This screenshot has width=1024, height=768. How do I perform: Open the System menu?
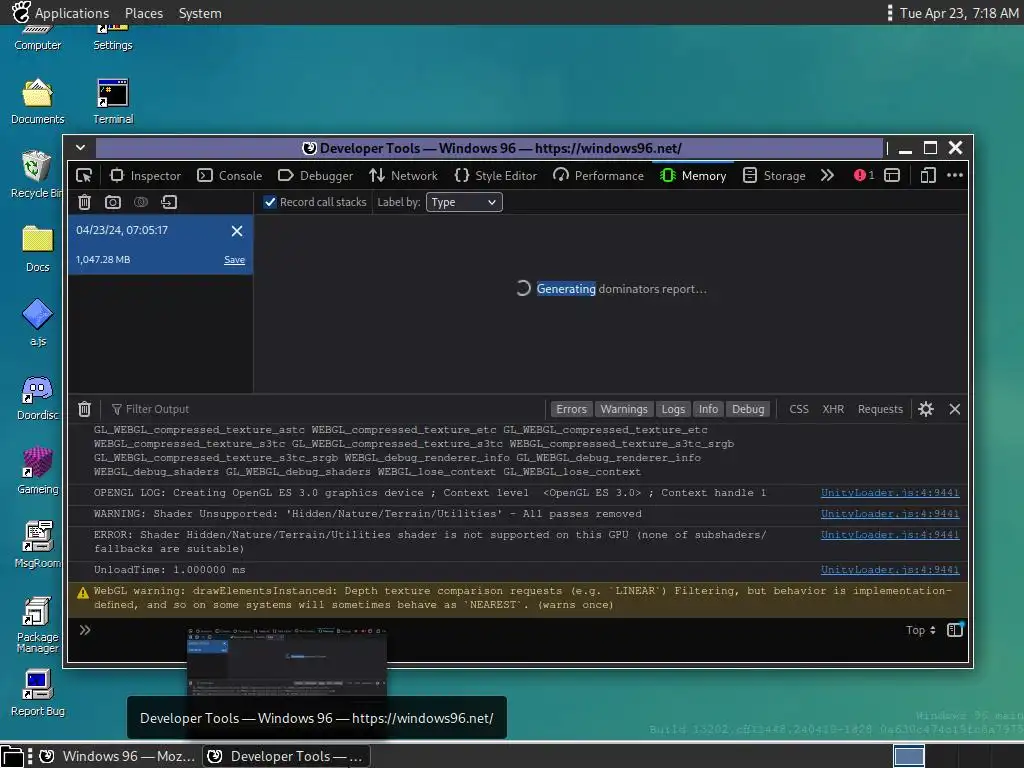click(200, 13)
